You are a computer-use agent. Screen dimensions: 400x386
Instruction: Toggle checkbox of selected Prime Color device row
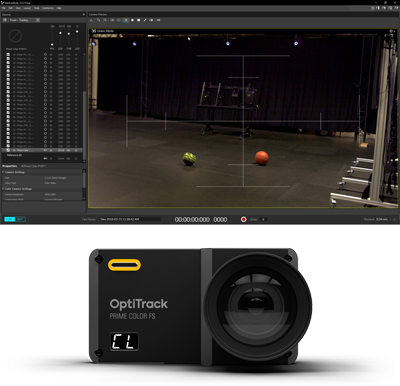(8, 150)
